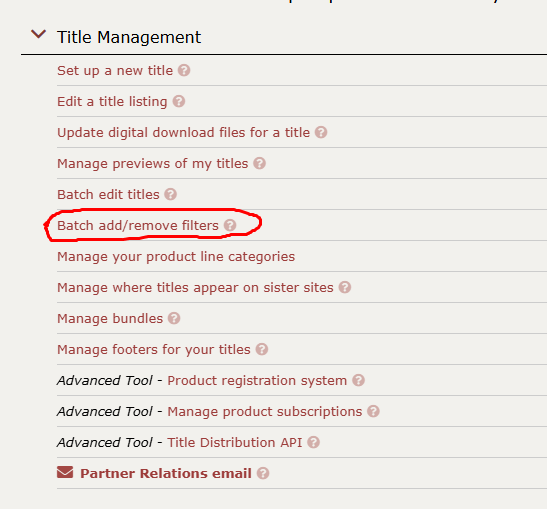Click help icon next to Manage bundles

[174, 319]
